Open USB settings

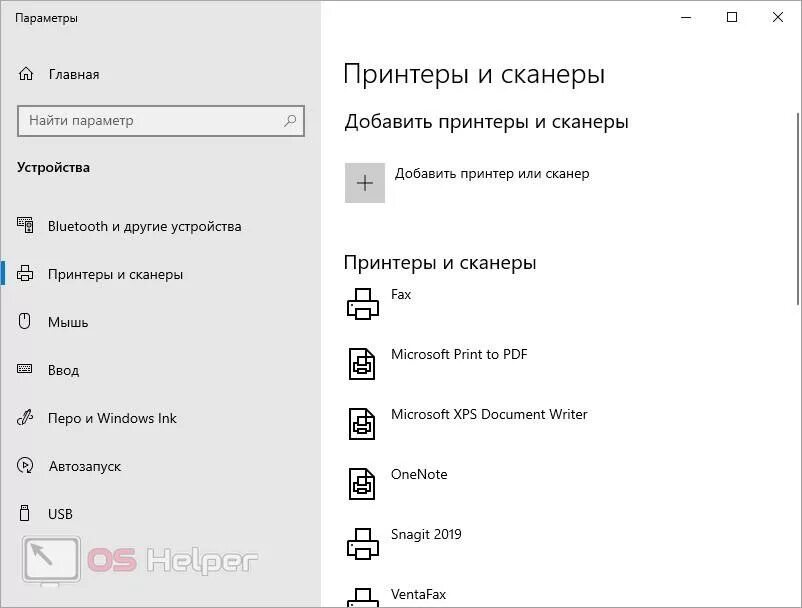click(60, 514)
